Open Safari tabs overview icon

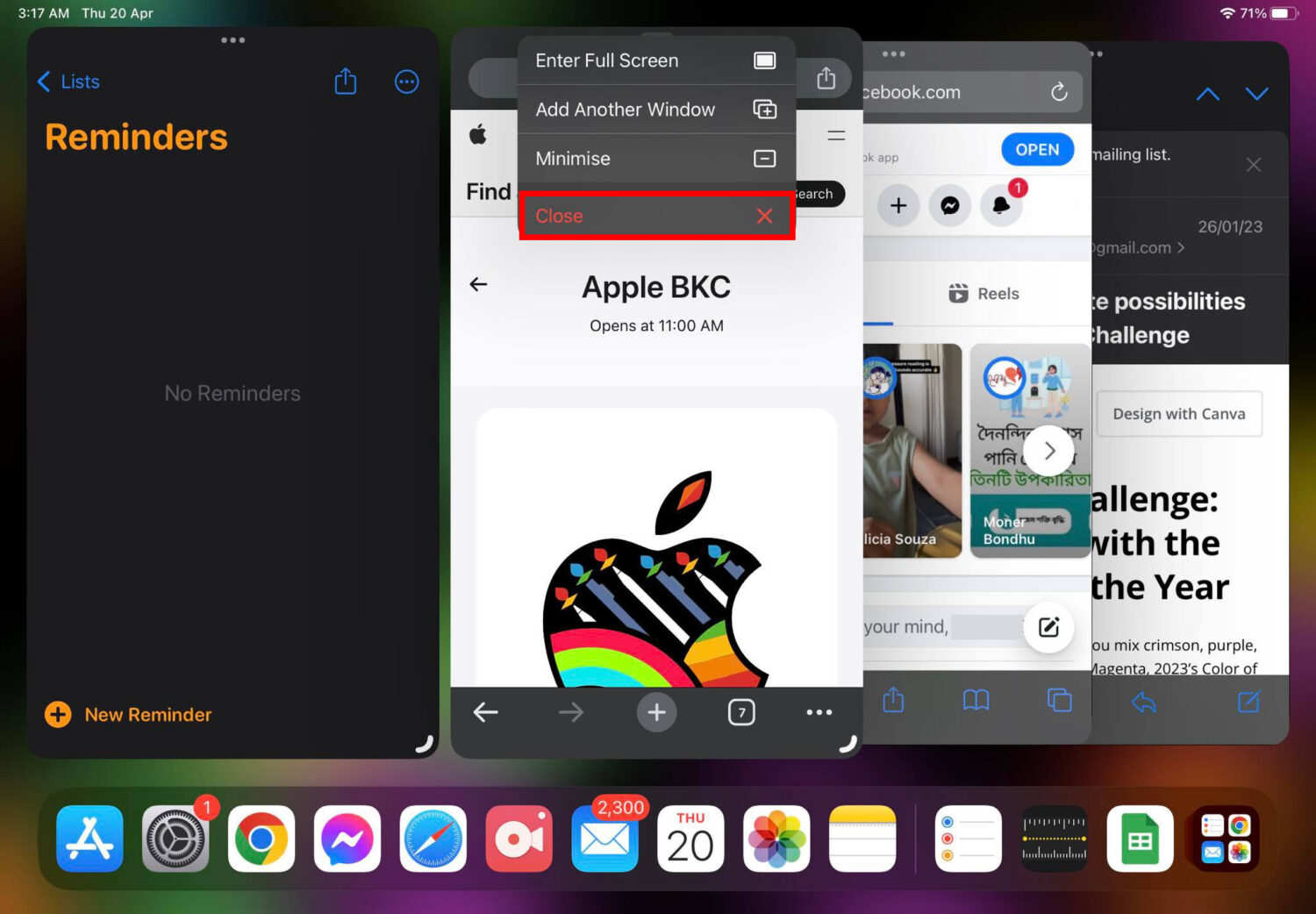coord(1060,699)
